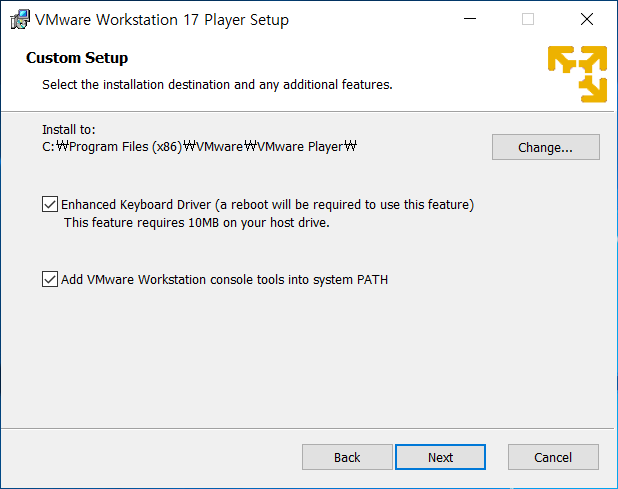Open the Change... install location dialog
The height and width of the screenshot is (489, 618).
click(545, 147)
